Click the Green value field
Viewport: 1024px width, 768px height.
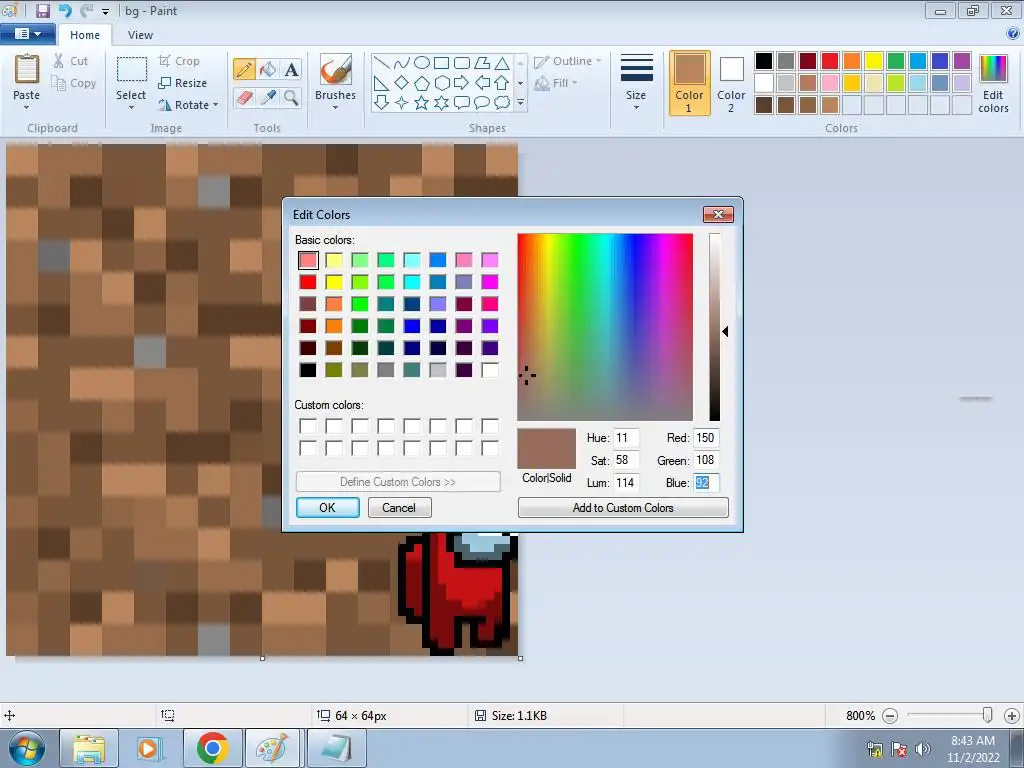click(x=706, y=460)
